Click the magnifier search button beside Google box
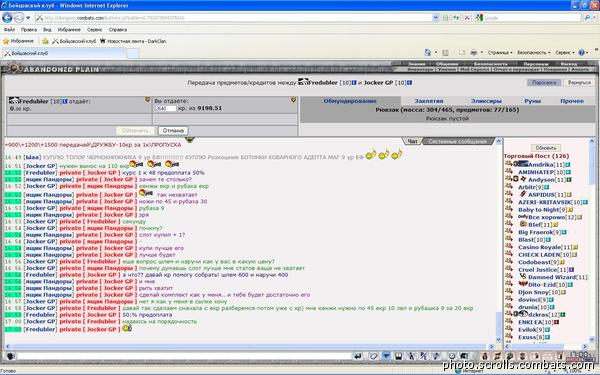600x375 pixels. point(587,18)
